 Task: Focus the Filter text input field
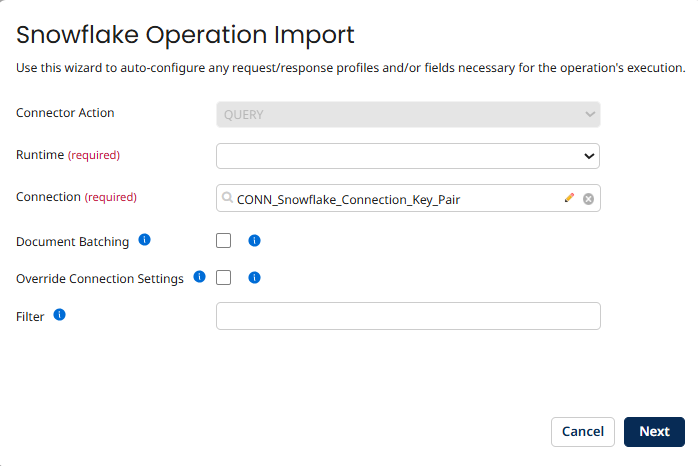pos(408,316)
